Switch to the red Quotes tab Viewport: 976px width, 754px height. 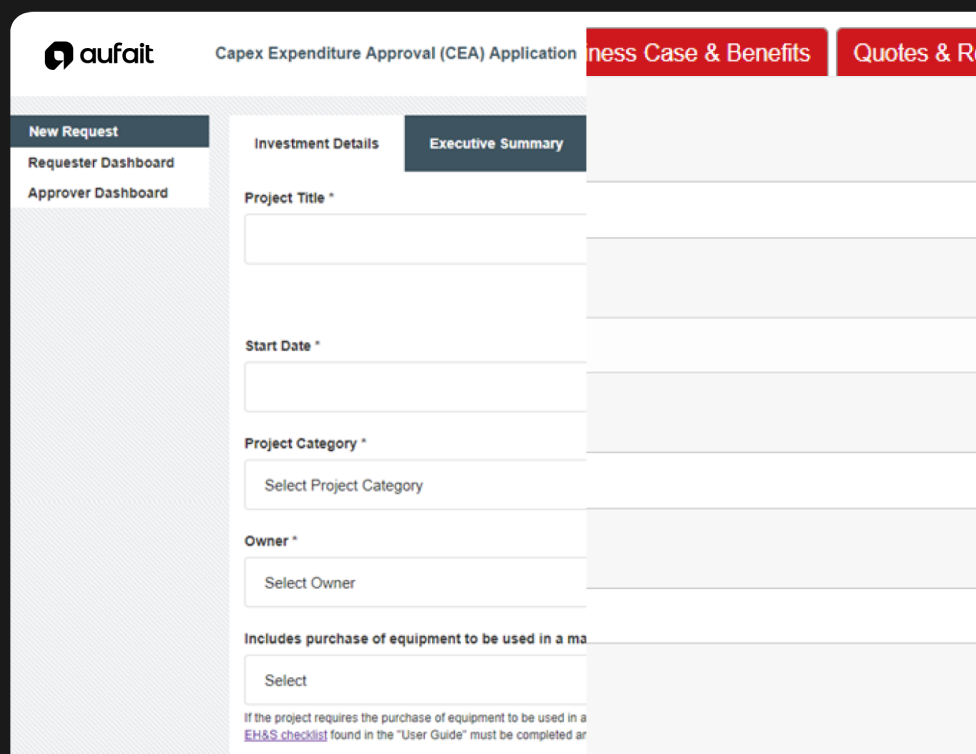[x=908, y=53]
